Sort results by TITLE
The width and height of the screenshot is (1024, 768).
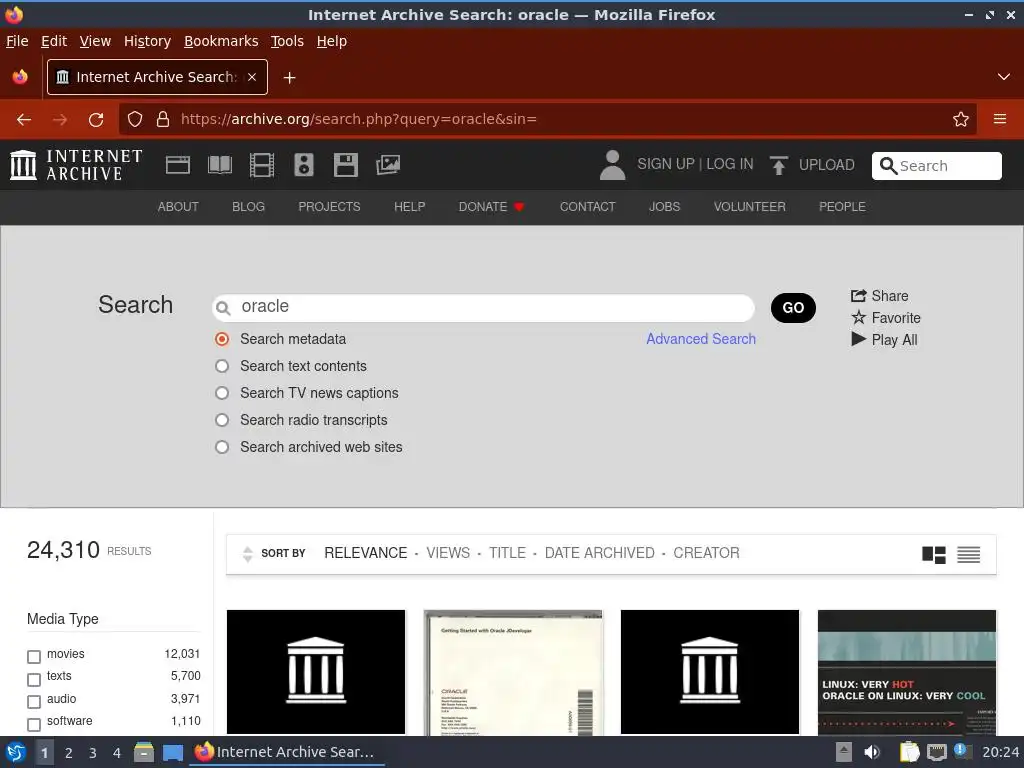click(x=507, y=553)
